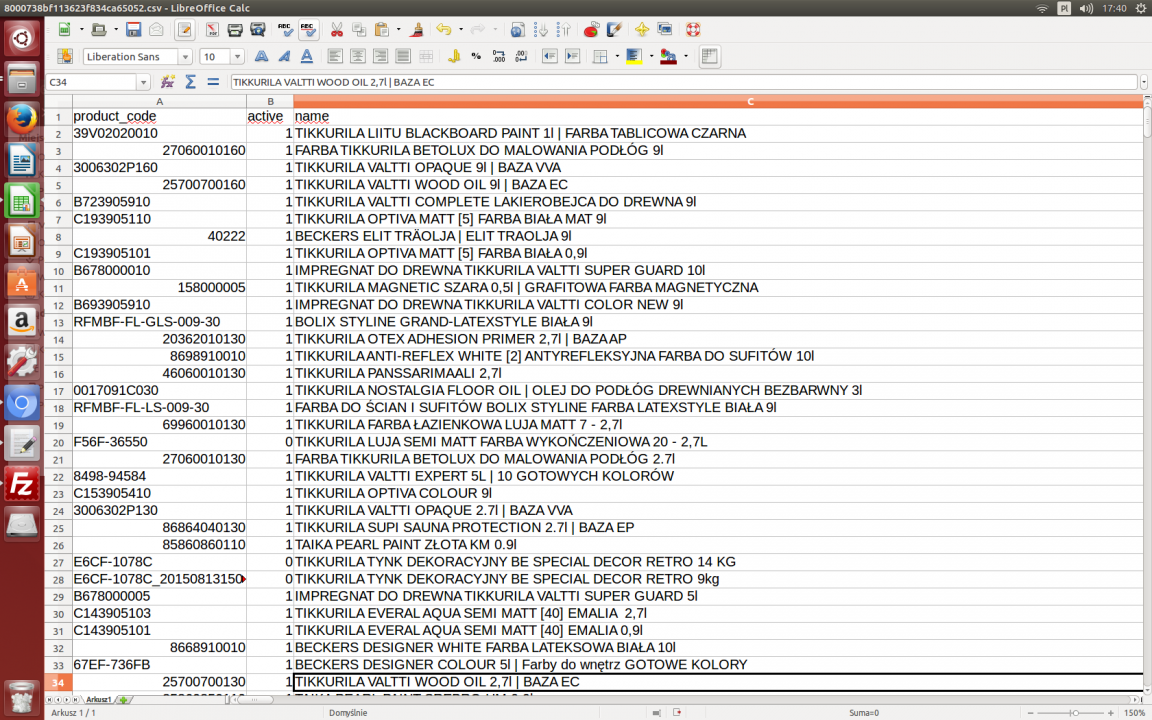Select the Arkusz1 sheet tab
The width and height of the screenshot is (1152, 720).
pyautogui.click(x=98, y=699)
